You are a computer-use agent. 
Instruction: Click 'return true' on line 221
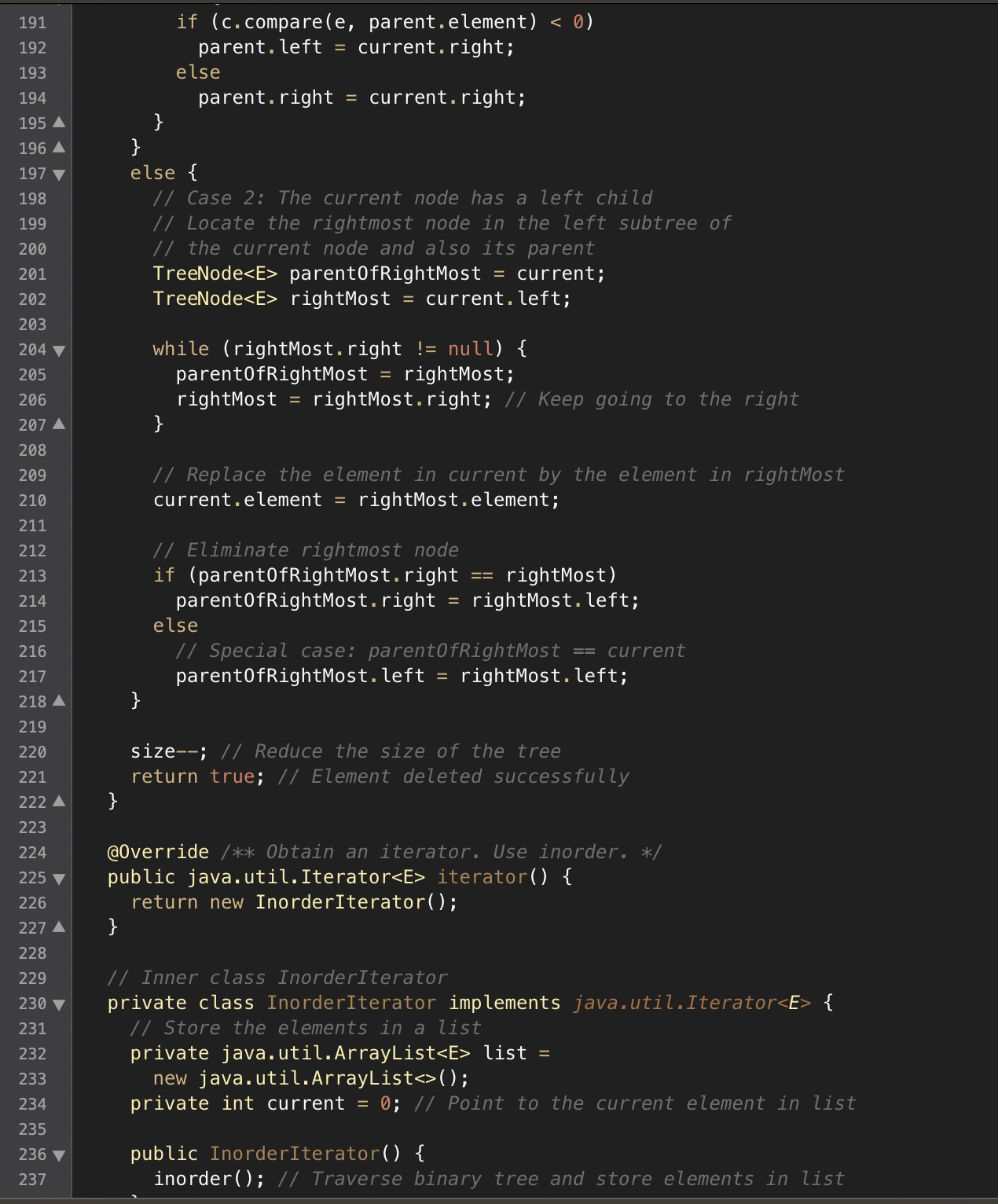pos(193,776)
